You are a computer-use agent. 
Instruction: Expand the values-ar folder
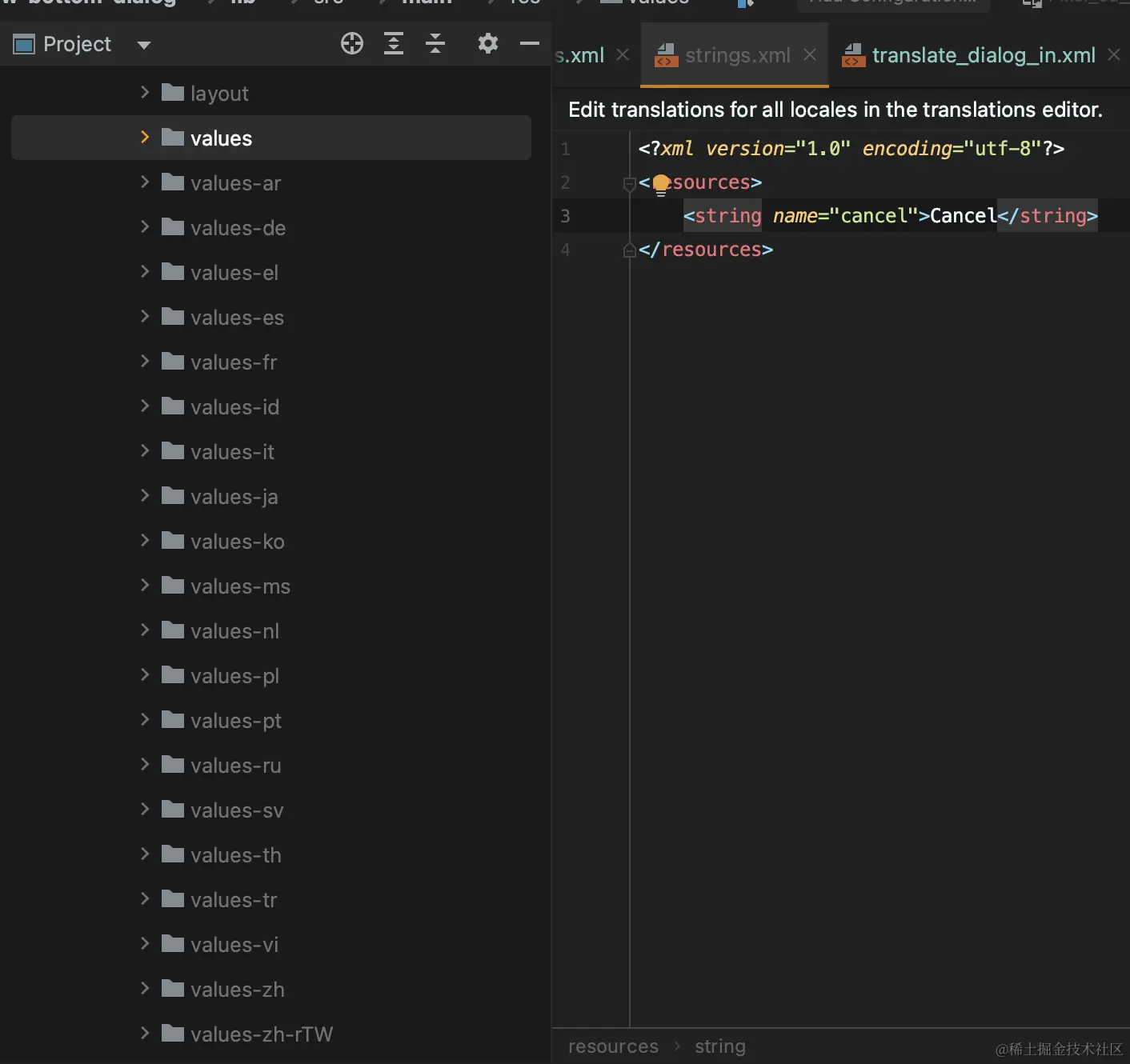pyautogui.click(x=145, y=182)
